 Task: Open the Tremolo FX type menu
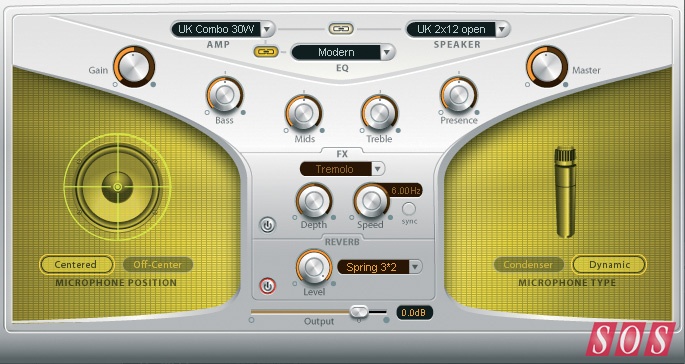(x=342, y=169)
